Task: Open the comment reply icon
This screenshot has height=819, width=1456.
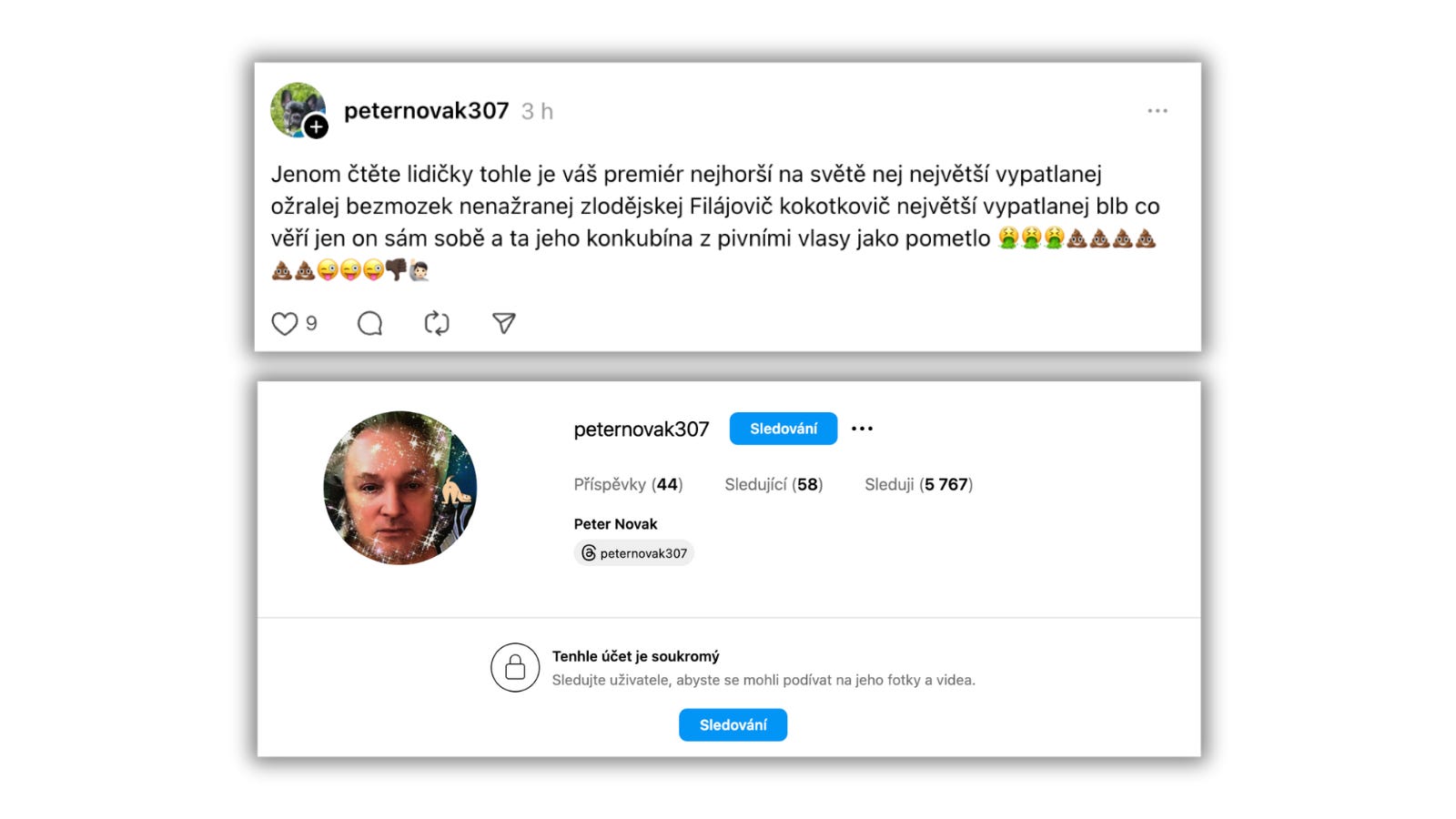Action: [369, 323]
